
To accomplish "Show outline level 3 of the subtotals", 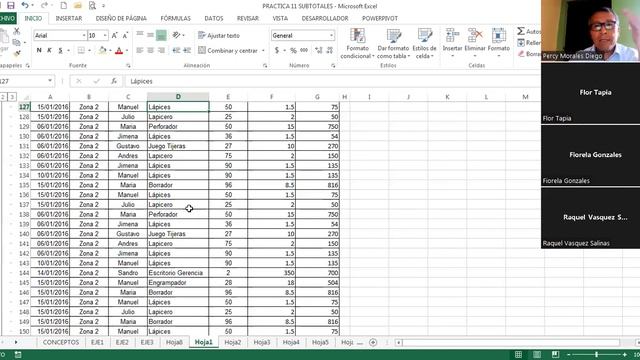I will click(x=12, y=97).
